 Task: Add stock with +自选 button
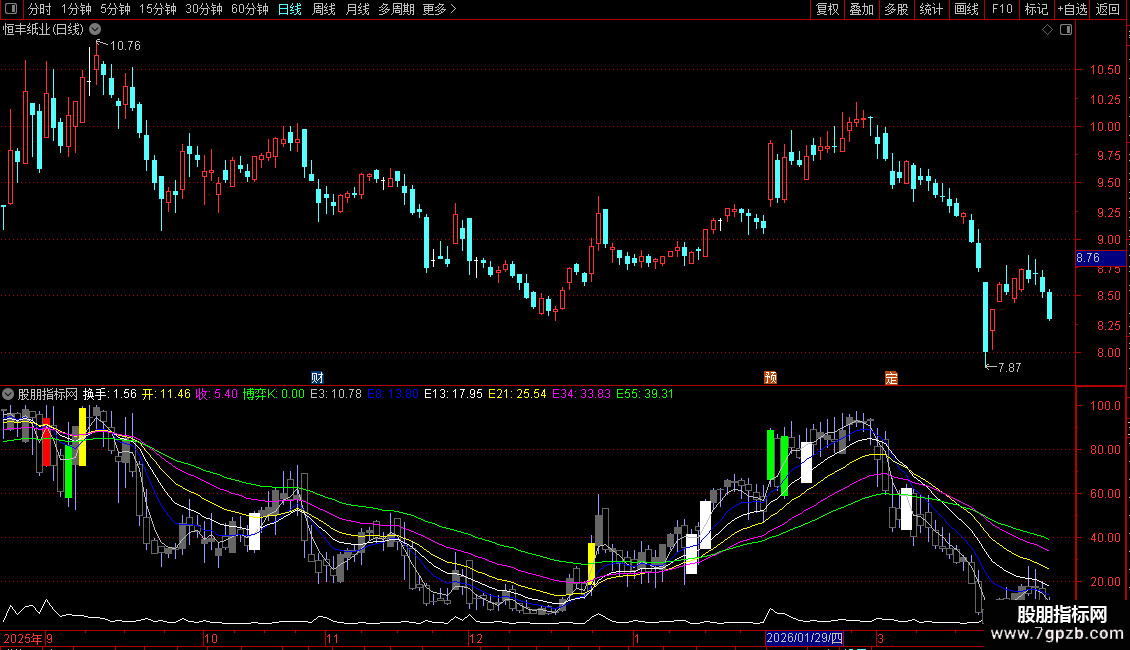1072,9
